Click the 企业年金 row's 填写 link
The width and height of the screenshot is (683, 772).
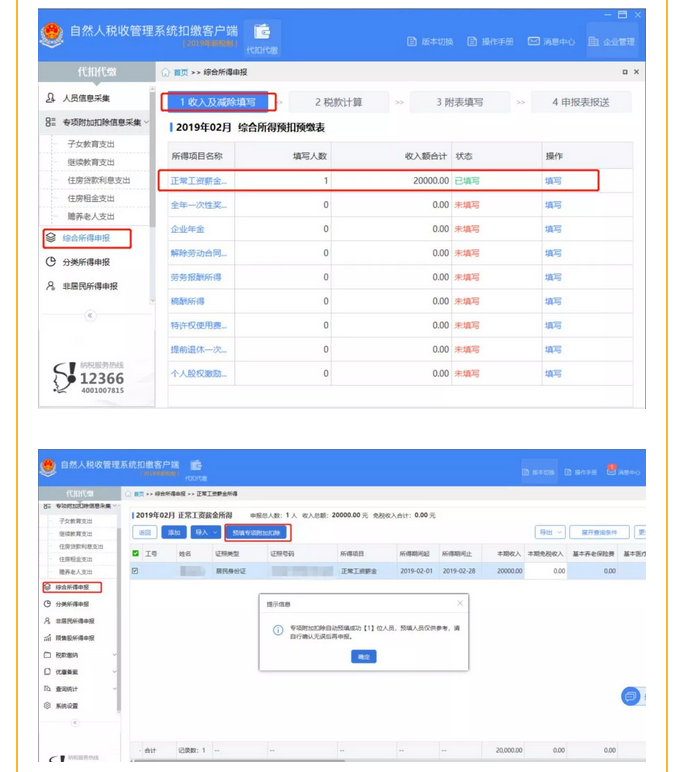(553, 229)
